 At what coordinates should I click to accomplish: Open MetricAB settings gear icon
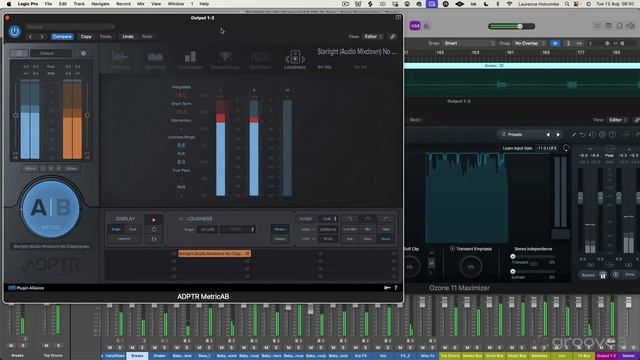(84, 53)
